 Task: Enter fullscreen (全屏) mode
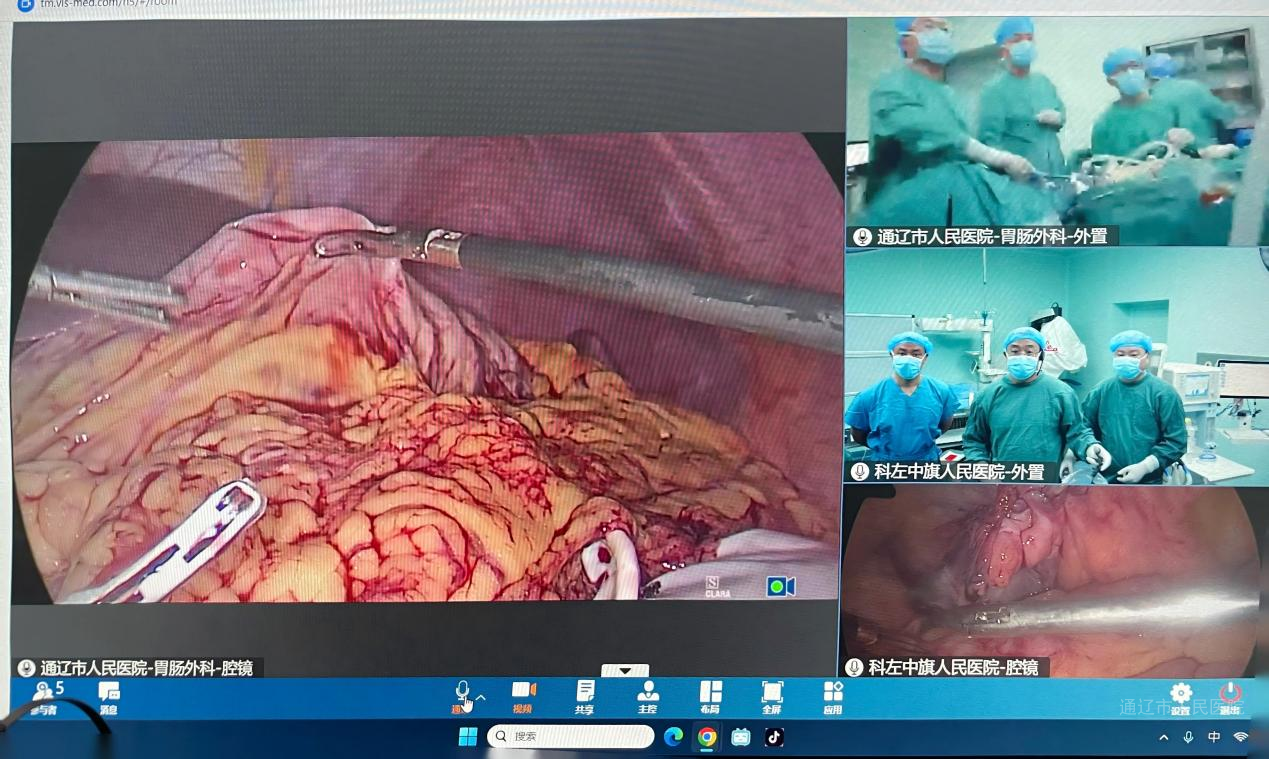[771, 695]
